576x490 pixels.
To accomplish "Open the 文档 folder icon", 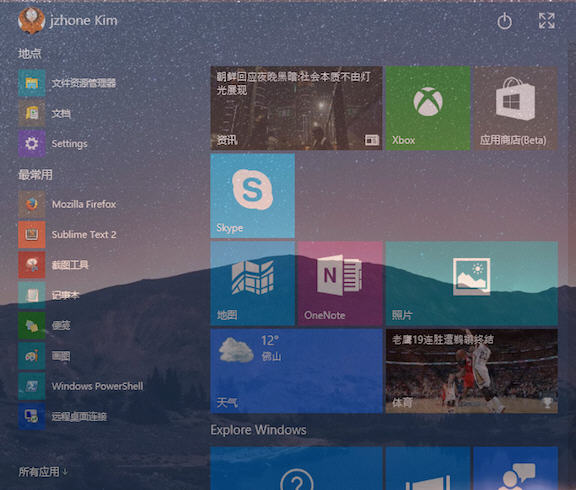I will click(x=32, y=114).
